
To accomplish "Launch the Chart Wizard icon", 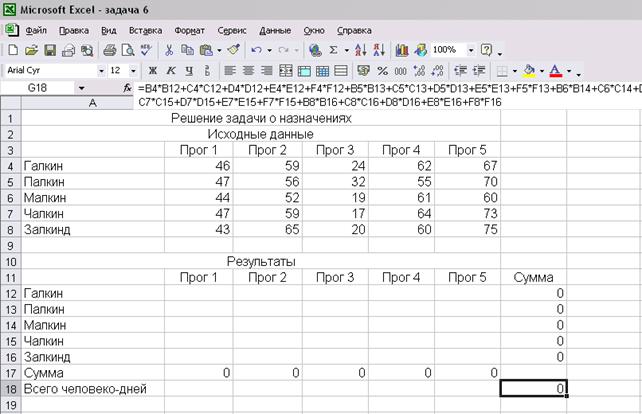I will tap(402, 49).
